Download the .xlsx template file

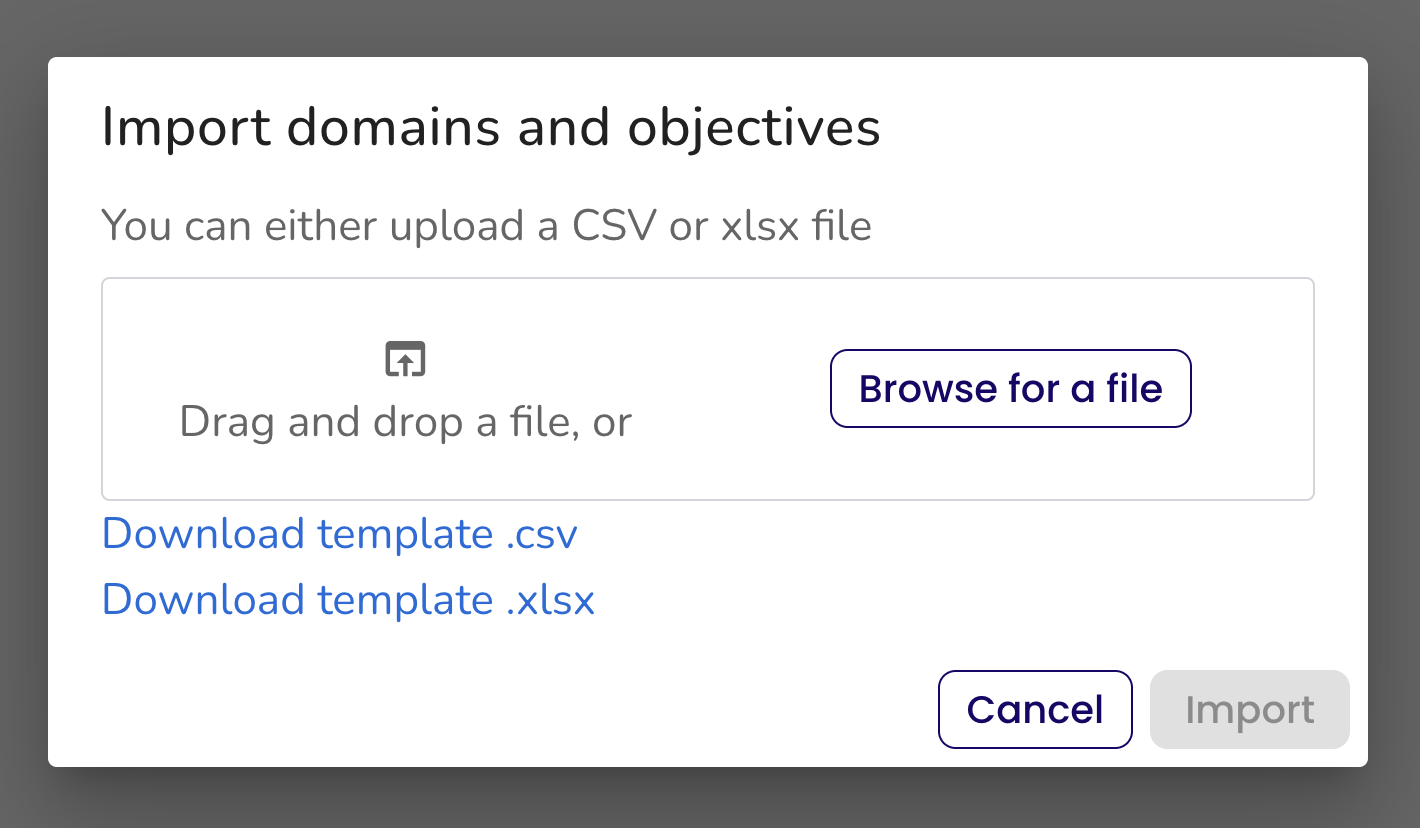click(347, 599)
